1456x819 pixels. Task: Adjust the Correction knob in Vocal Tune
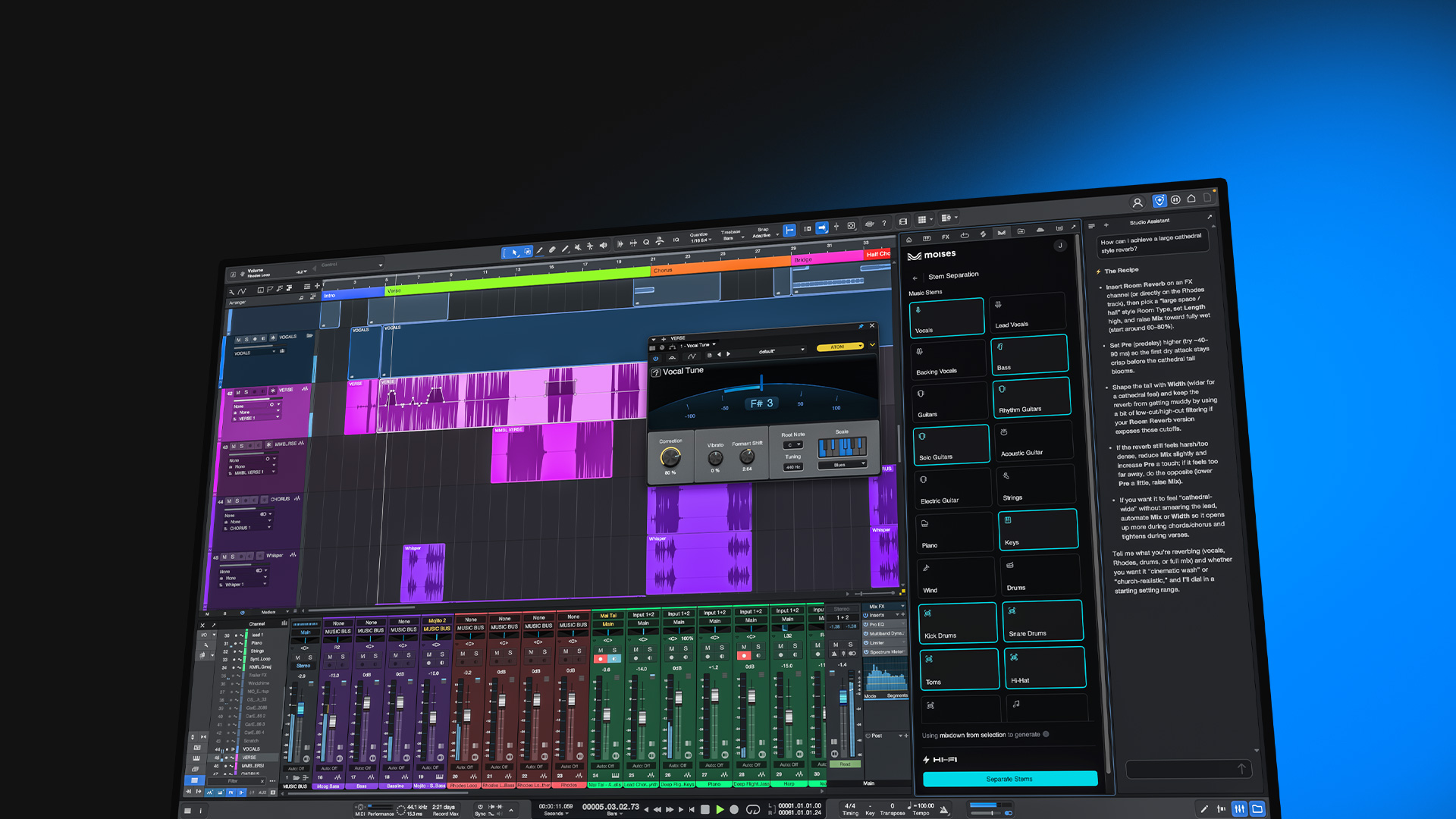tap(670, 457)
